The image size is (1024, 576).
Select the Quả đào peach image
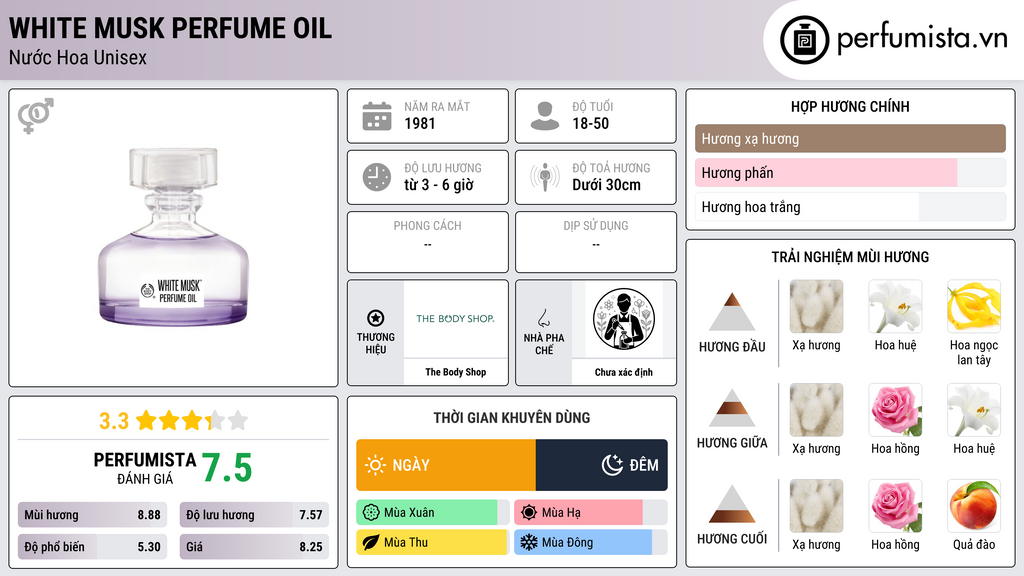(974, 506)
